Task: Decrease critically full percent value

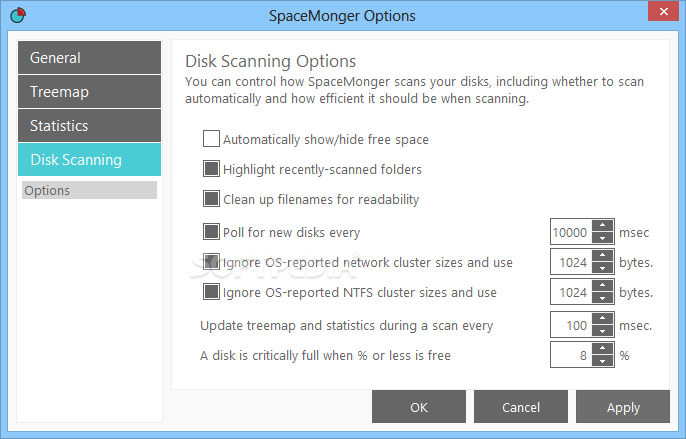Action: 602,361
